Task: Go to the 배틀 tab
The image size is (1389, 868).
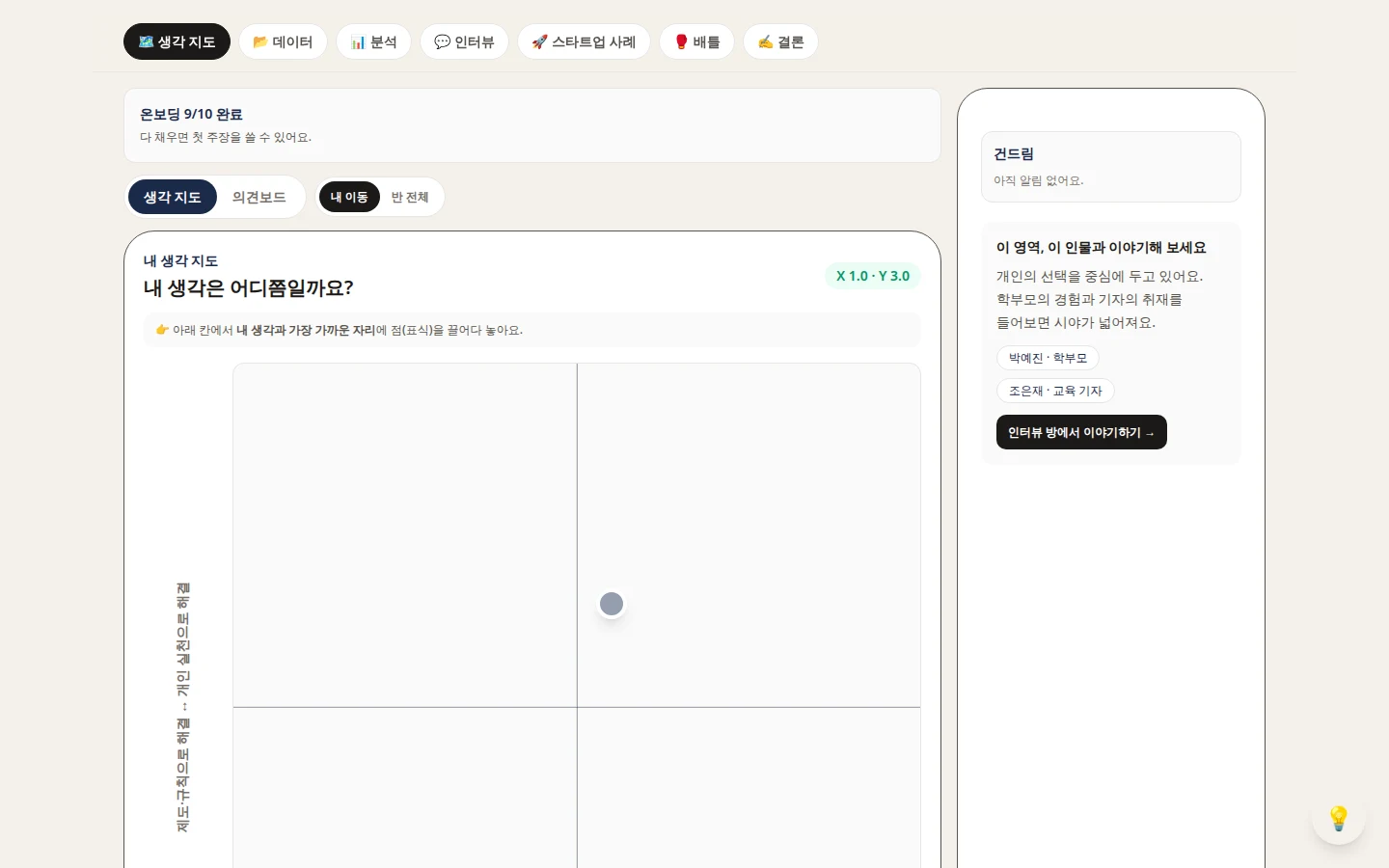Action: (696, 41)
